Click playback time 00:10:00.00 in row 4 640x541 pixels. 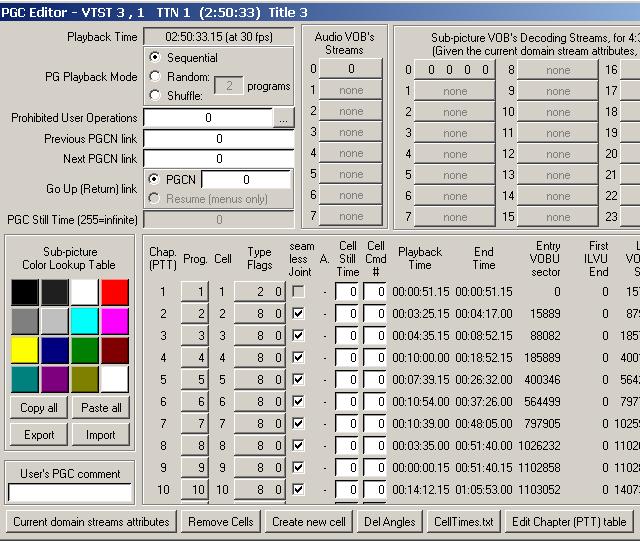click(421, 358)
